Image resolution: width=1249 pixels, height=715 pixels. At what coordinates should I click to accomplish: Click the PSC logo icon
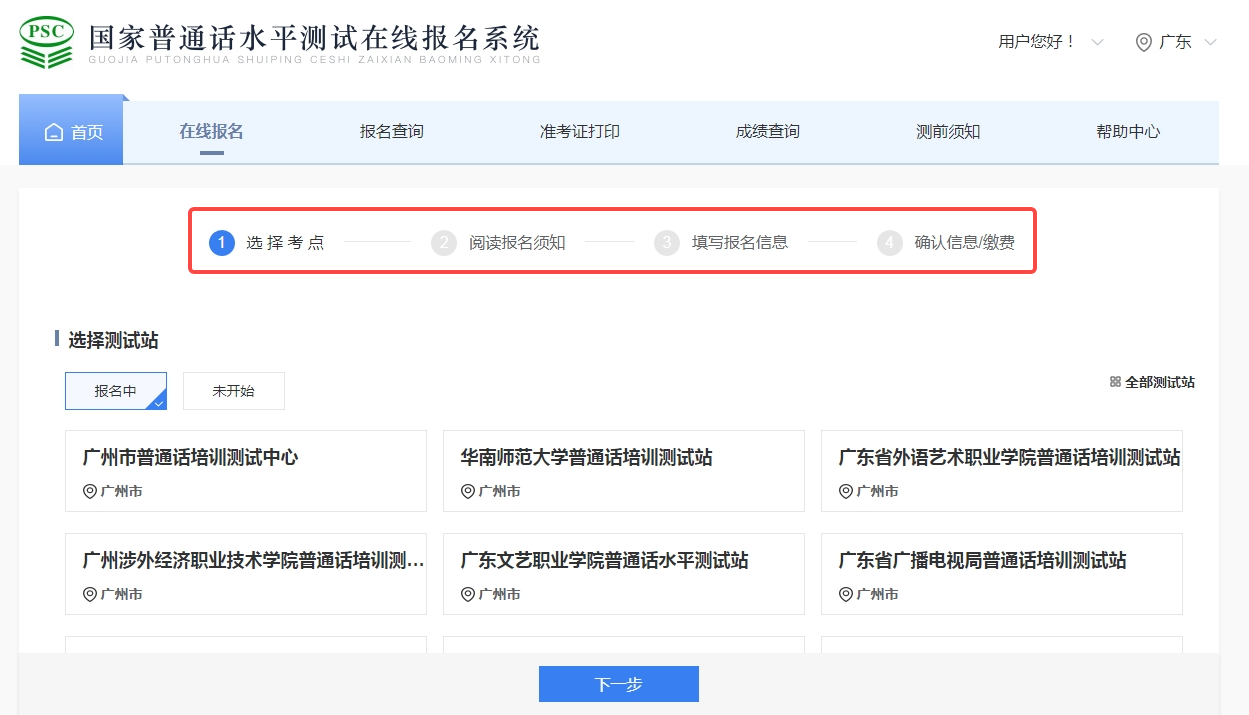[47, 42]
